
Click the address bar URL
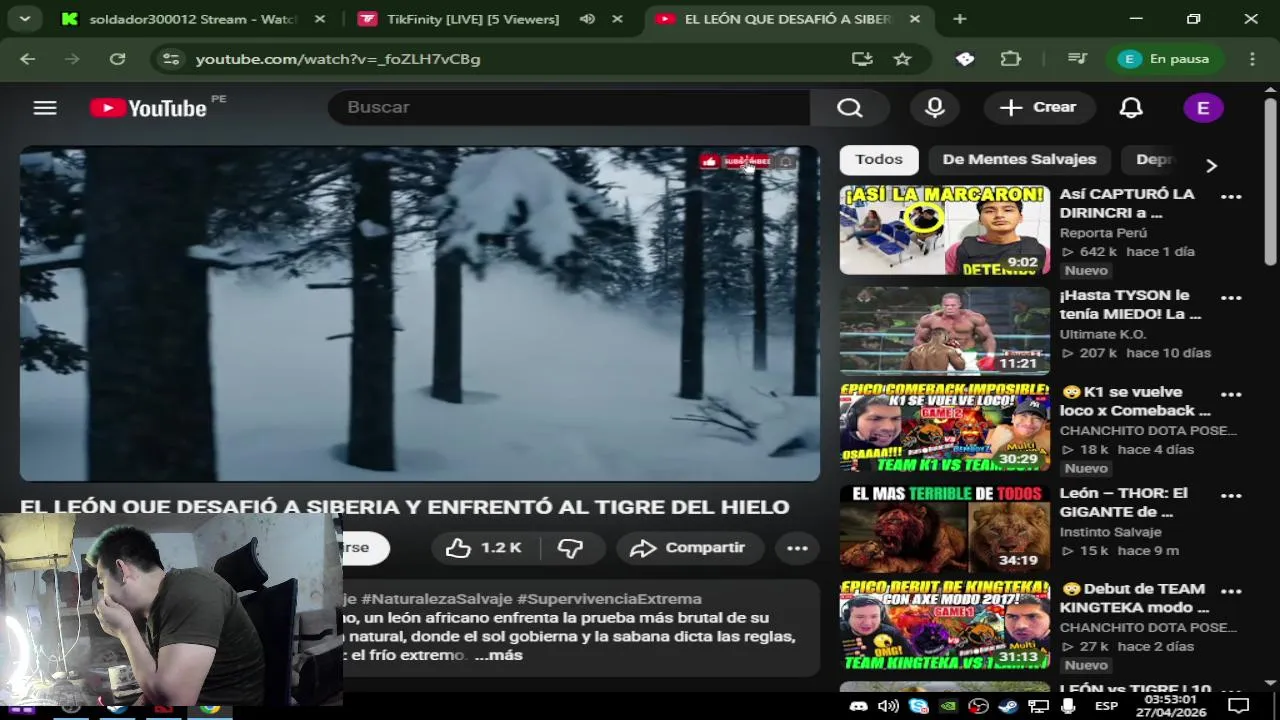tap(338, 59)
